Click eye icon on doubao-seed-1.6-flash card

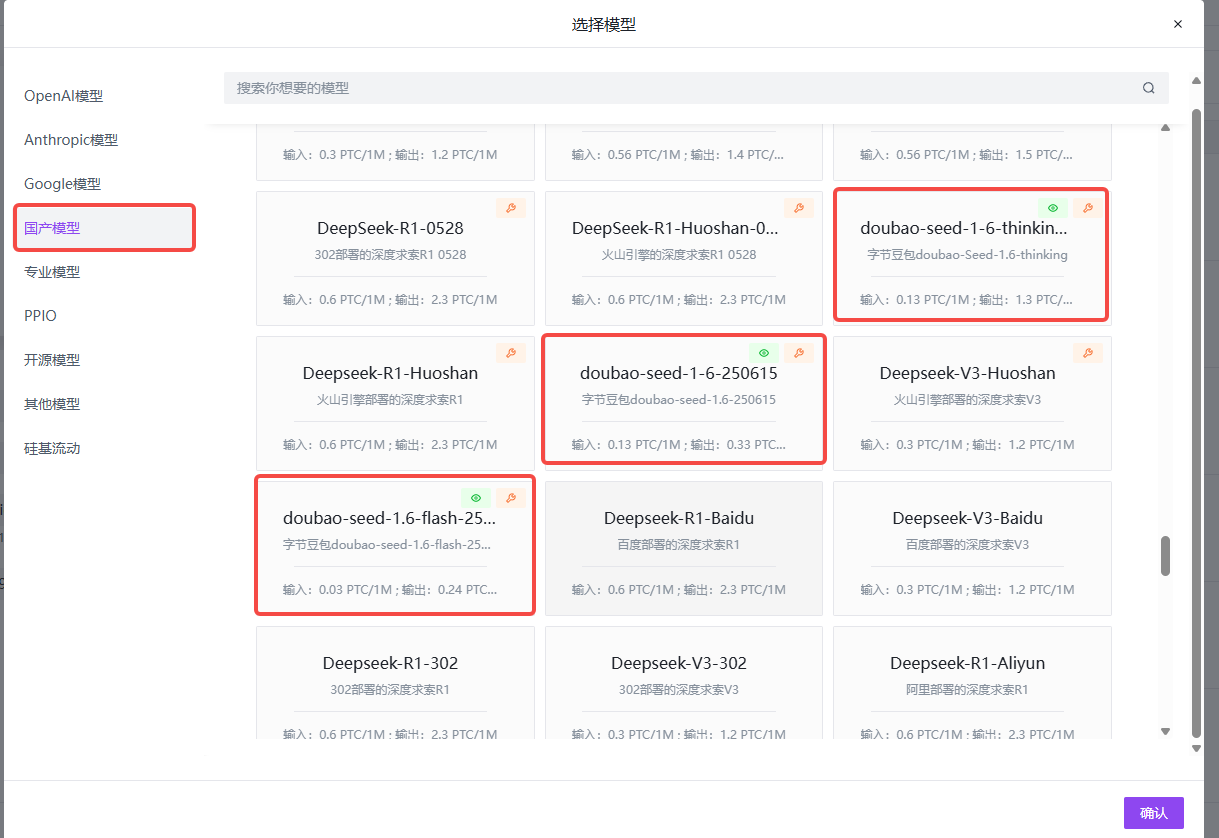point(476,498)
